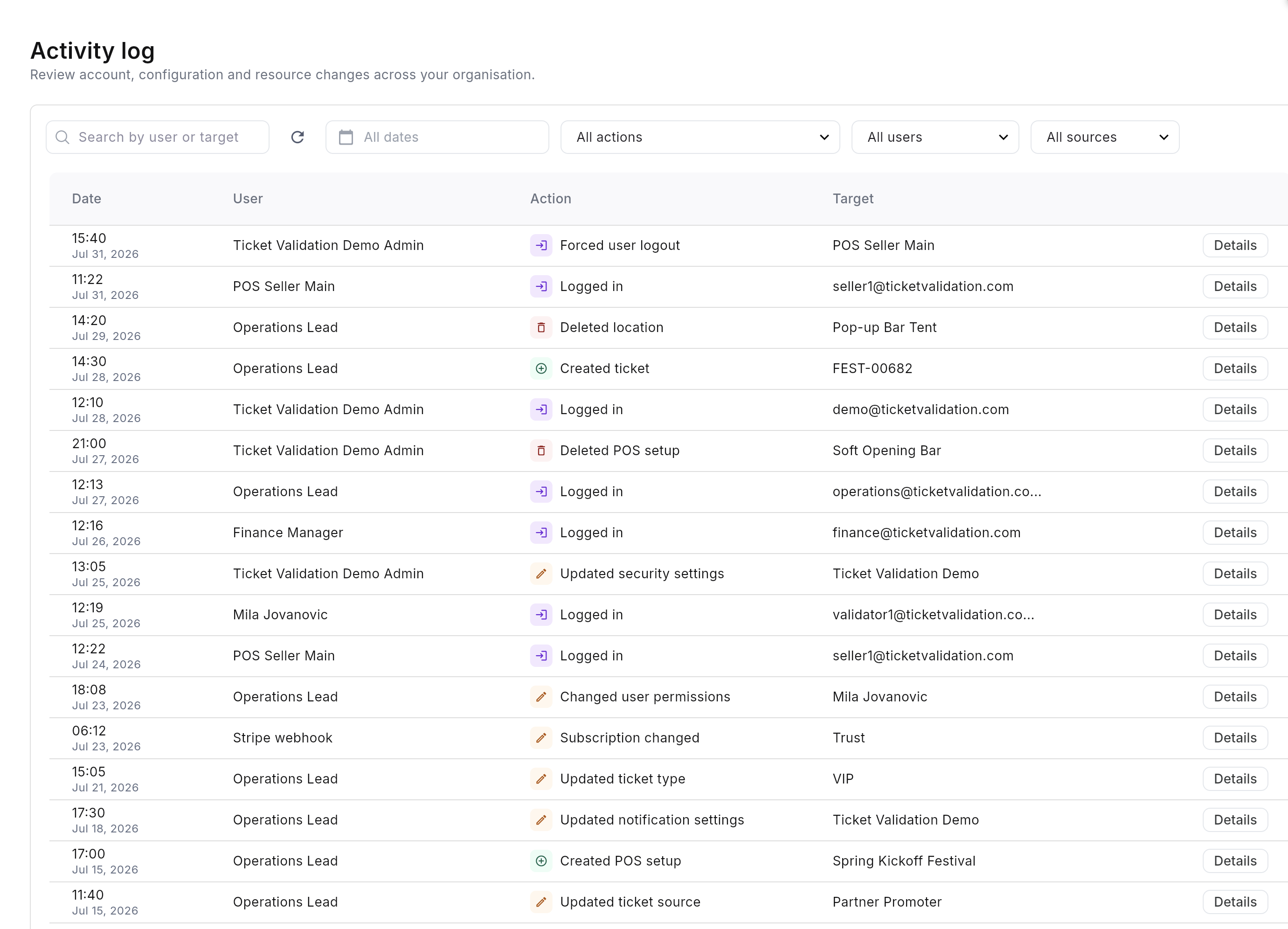The image size is (1288, 929).
Task: Open Details for Updated ticket type VIP
Action: pos(1235,779)
